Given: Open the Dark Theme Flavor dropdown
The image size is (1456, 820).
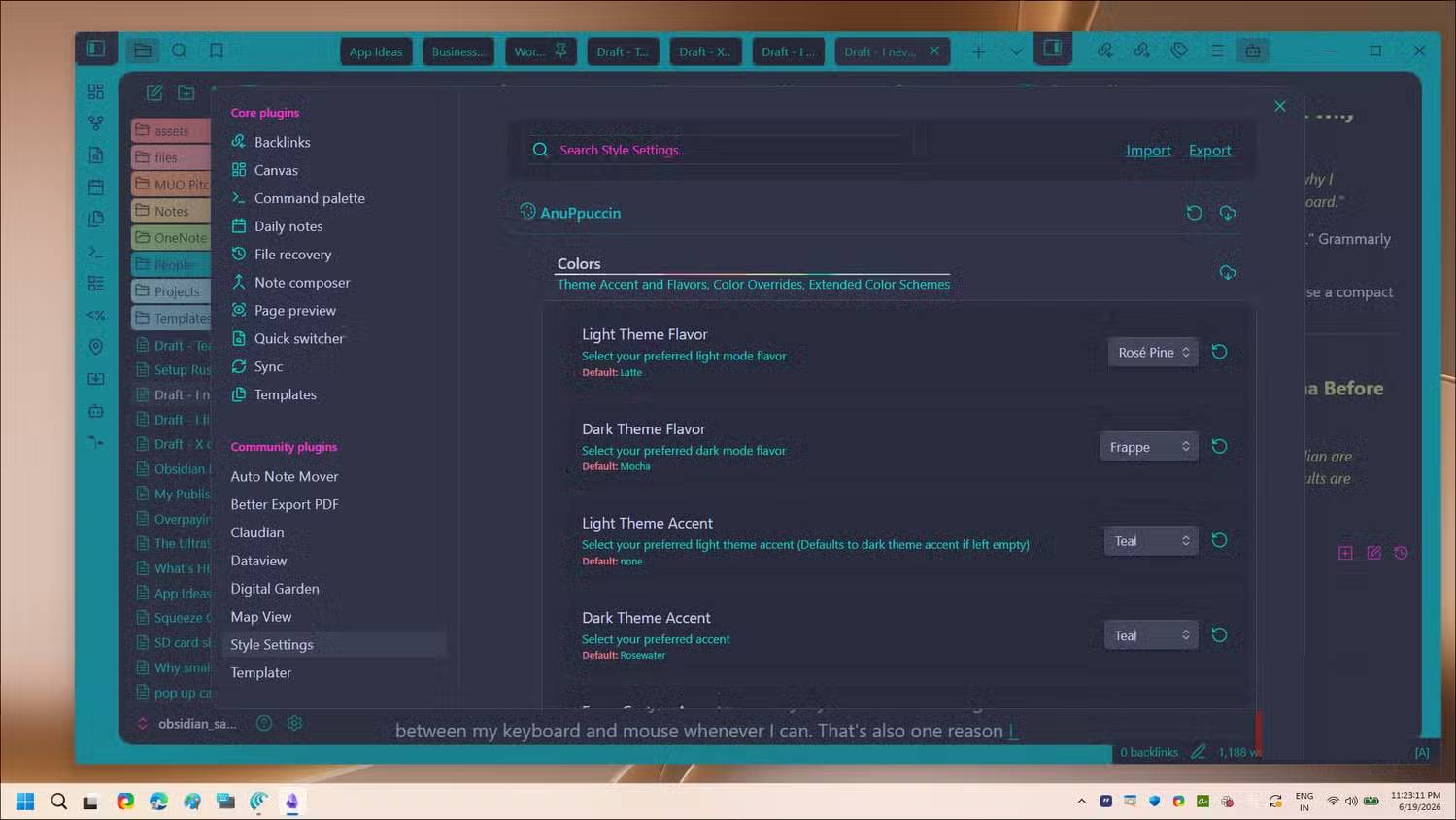Looking at the screenshot, I should 1148,446.
